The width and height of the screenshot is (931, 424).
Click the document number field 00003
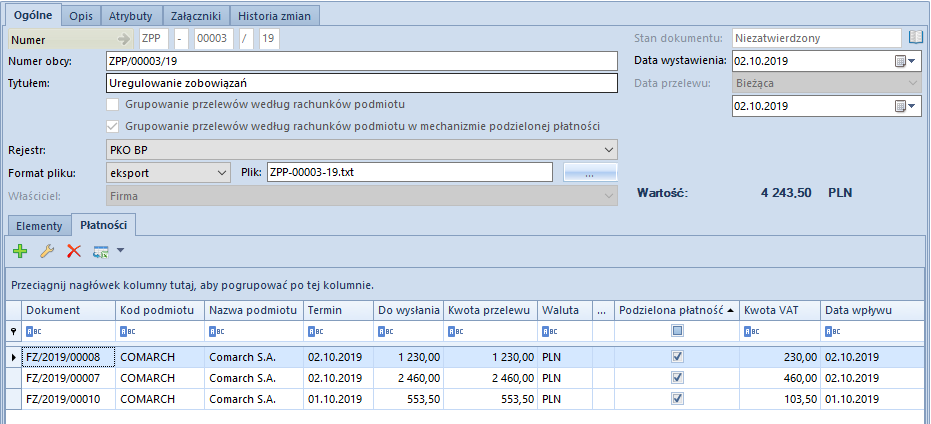click(214, 39)
